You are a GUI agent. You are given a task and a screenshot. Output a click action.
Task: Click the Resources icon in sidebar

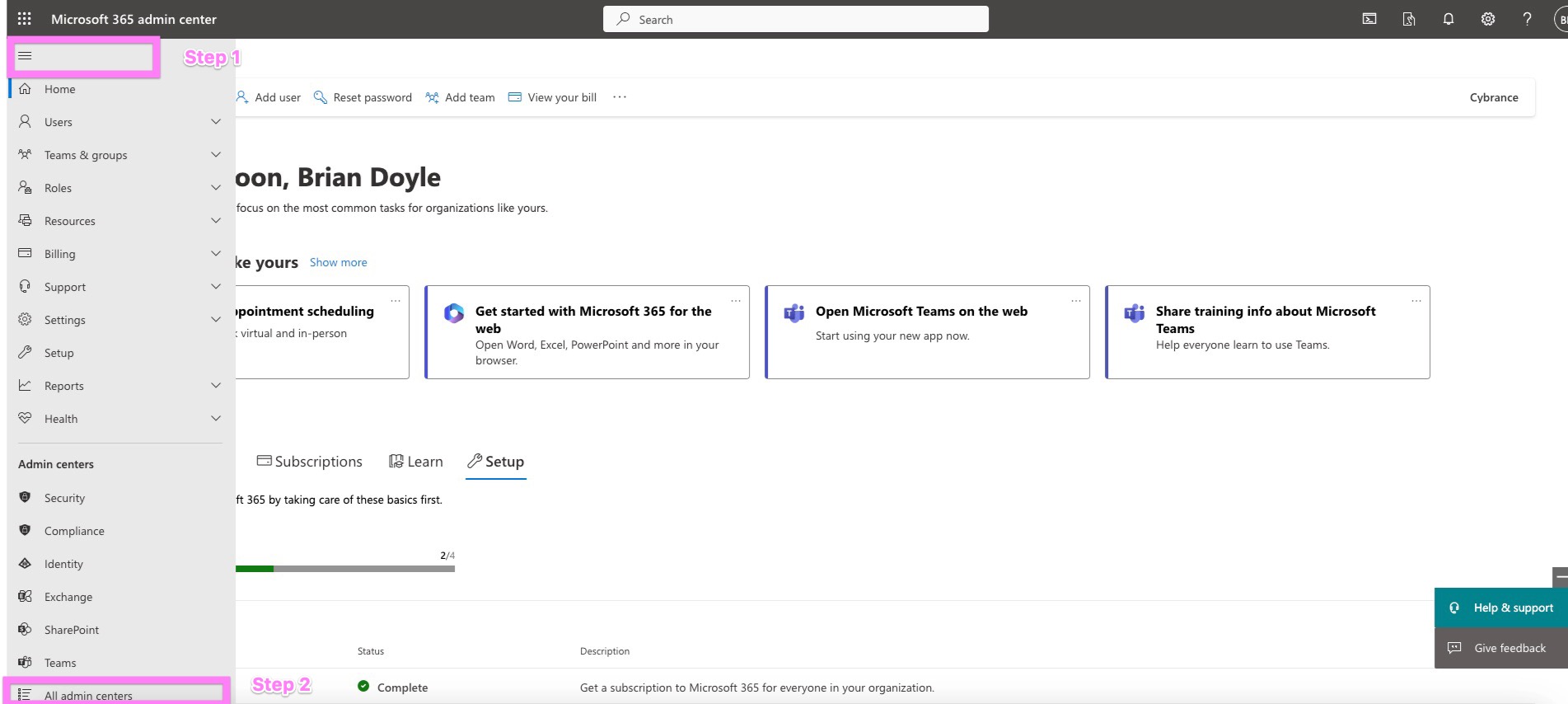point(25,221)
